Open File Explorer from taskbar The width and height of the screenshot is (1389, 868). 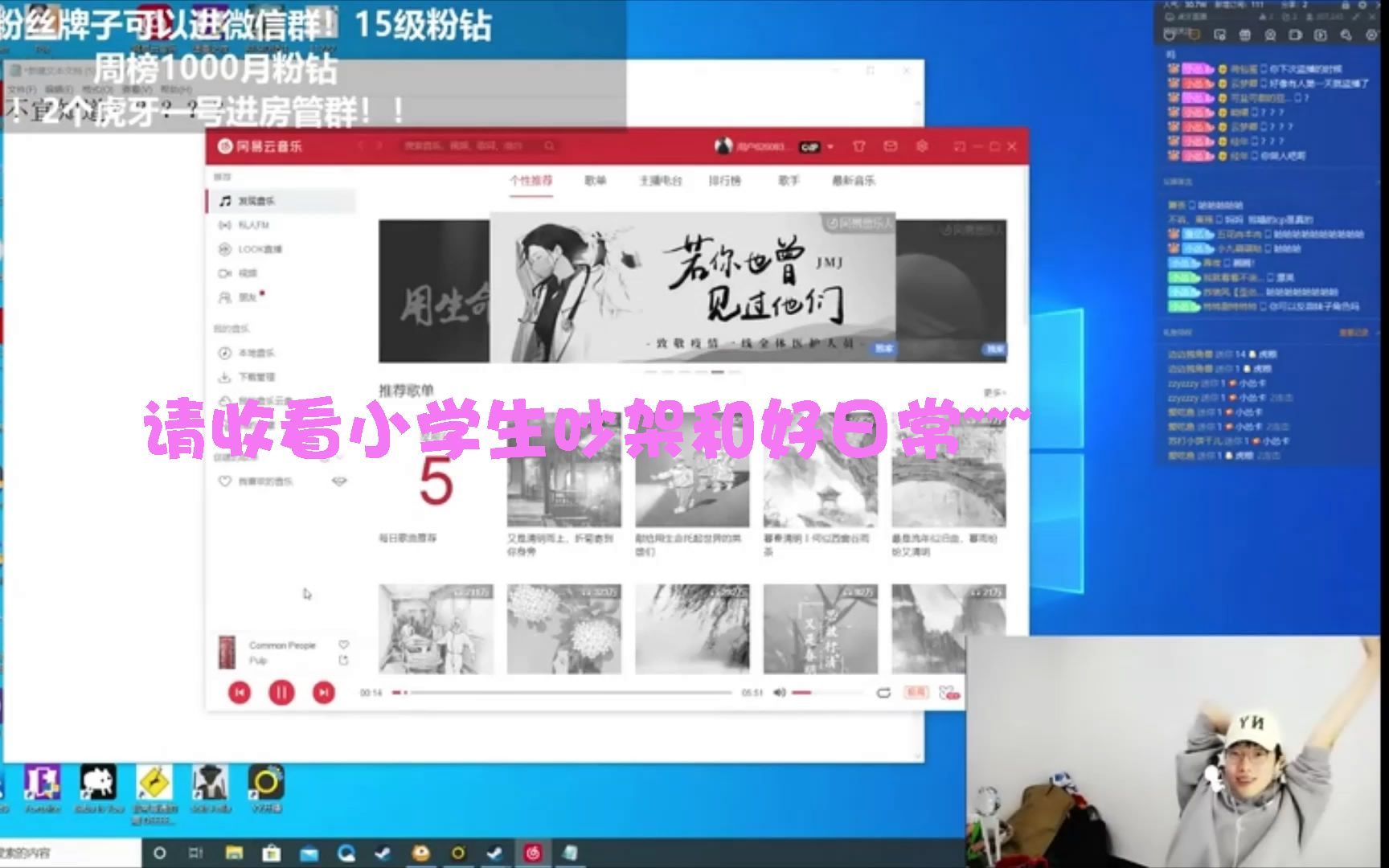234,853
